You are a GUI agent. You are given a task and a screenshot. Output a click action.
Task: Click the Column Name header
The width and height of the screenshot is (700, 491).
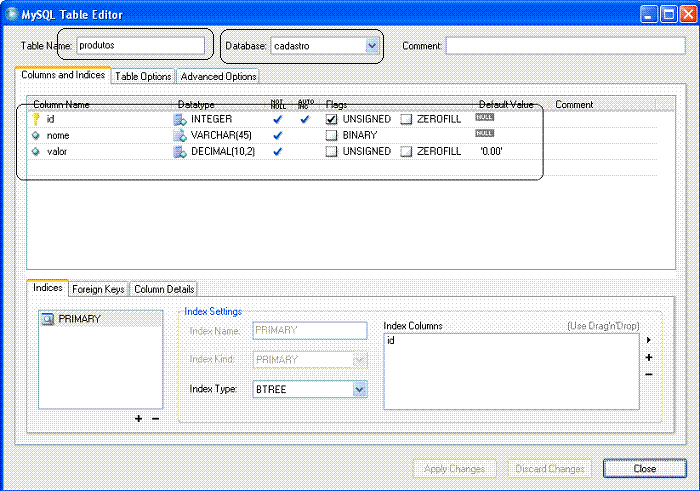coord(61,104)
